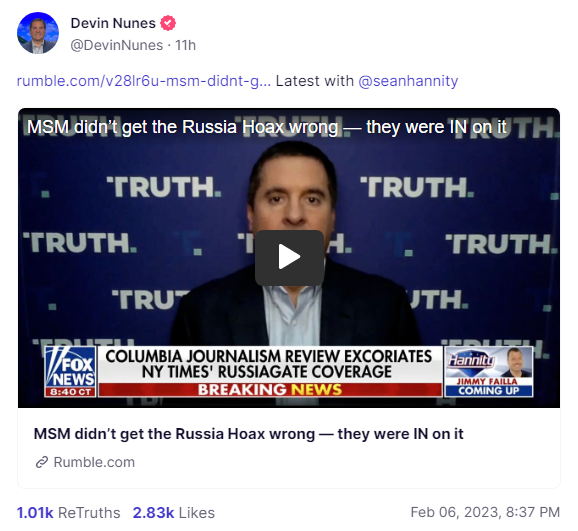Click the link chain icon beside Rumble.com
Screen dimensions: 578x531
point(42,462)
